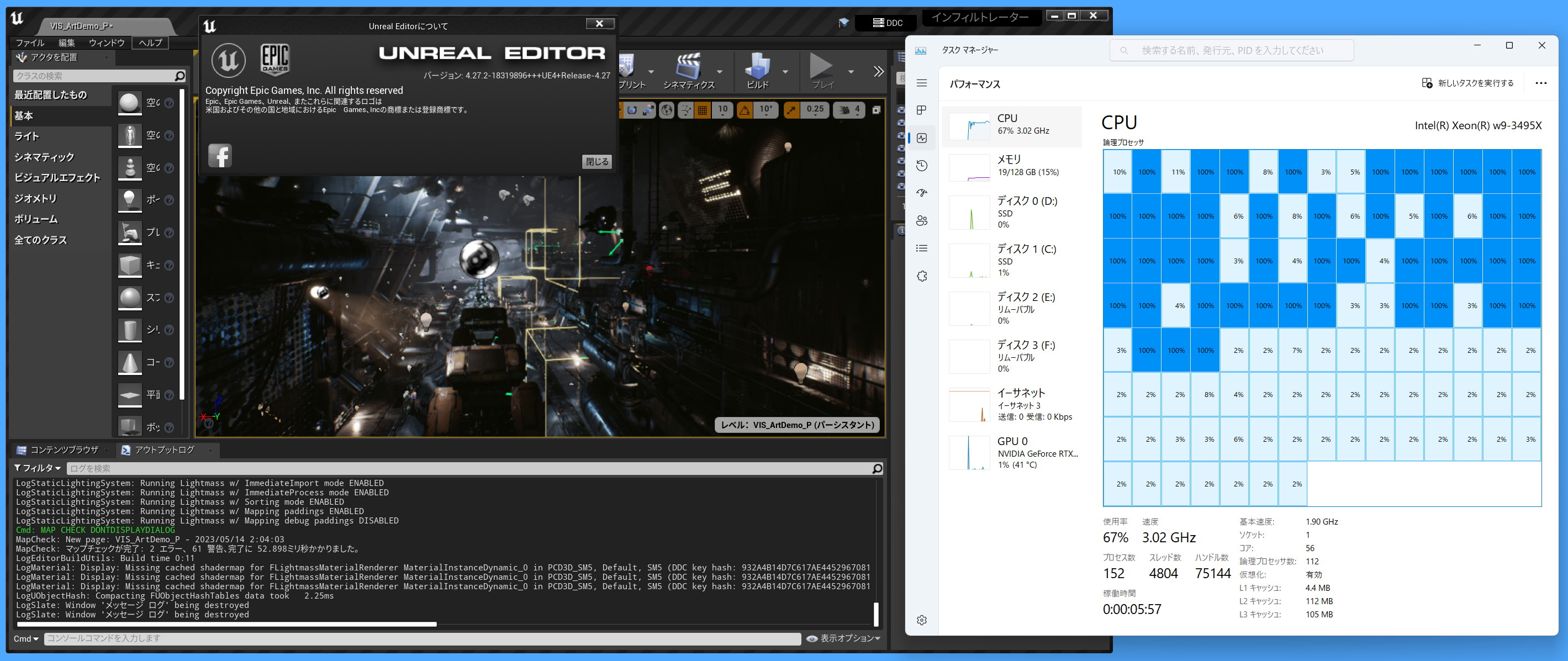Open the Play options dropdown arrow
Screen dimensions: 1568x661
pos(851,72)
